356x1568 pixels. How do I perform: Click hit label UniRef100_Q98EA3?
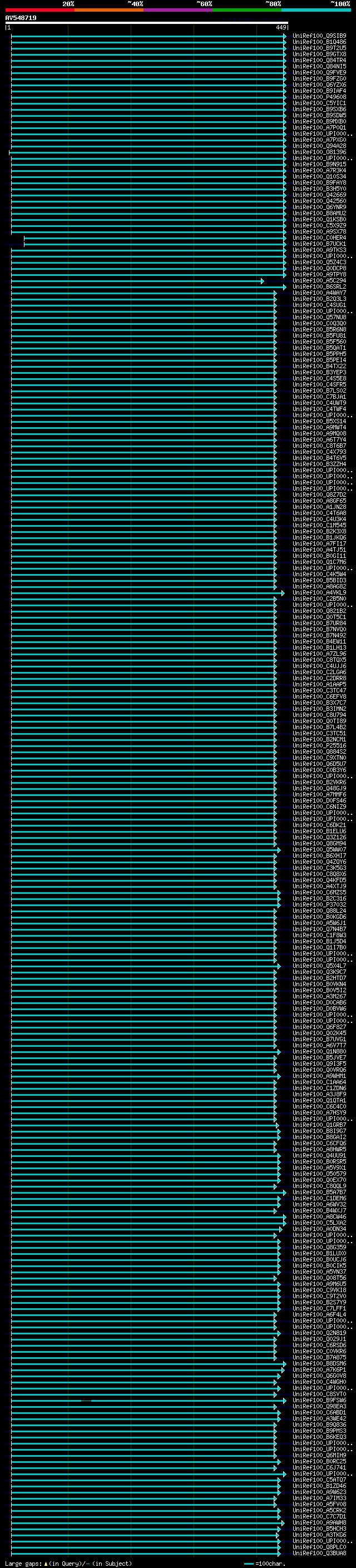coord(319,1406)
